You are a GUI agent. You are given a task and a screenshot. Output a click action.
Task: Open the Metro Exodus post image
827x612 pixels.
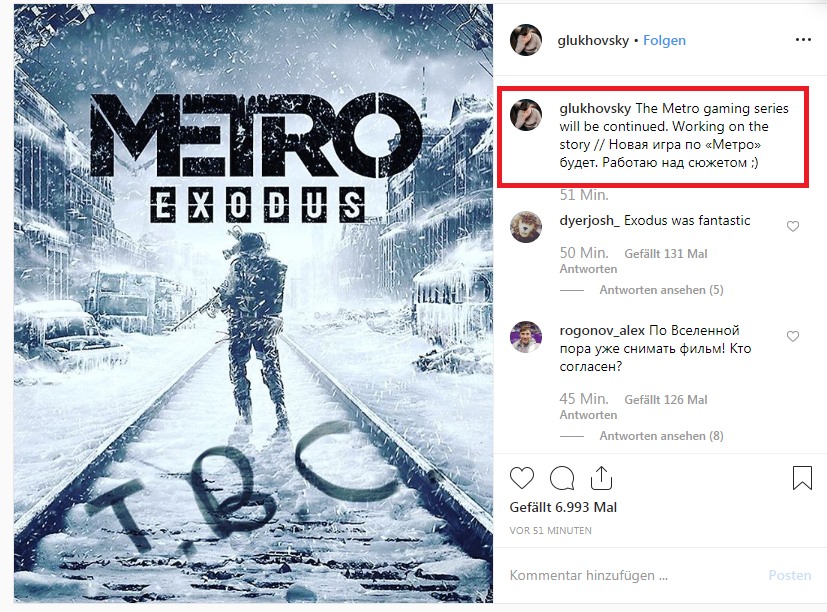click(x=253, y=303)
